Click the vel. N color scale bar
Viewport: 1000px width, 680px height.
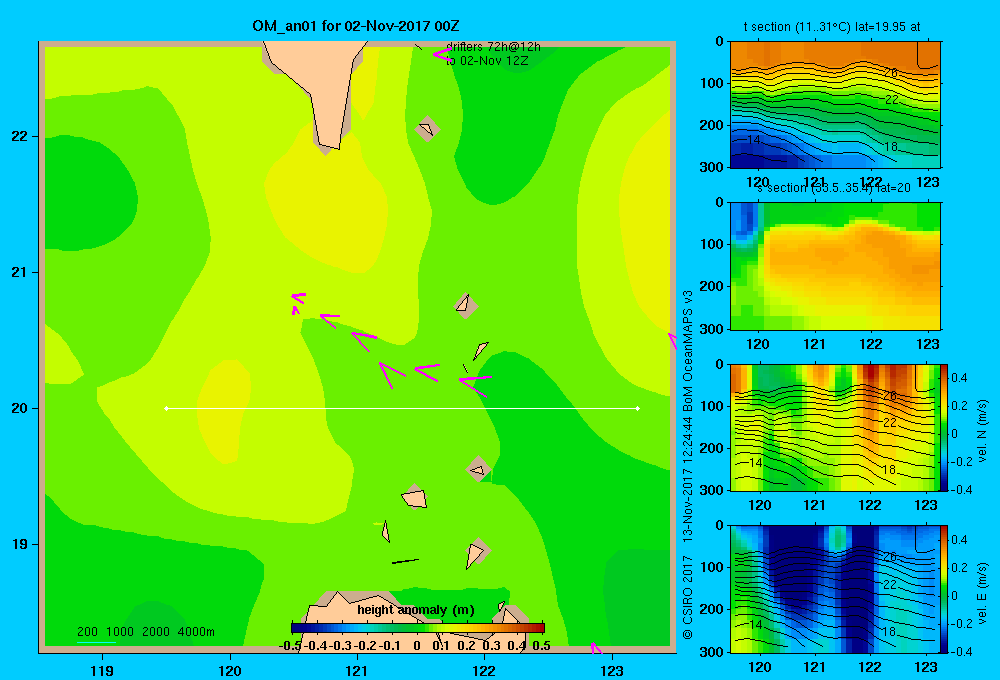(945, 427)
